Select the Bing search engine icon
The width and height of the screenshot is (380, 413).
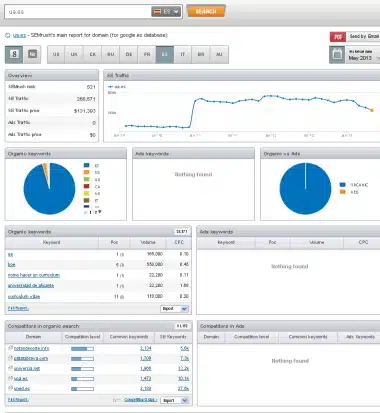coord(32,54)
